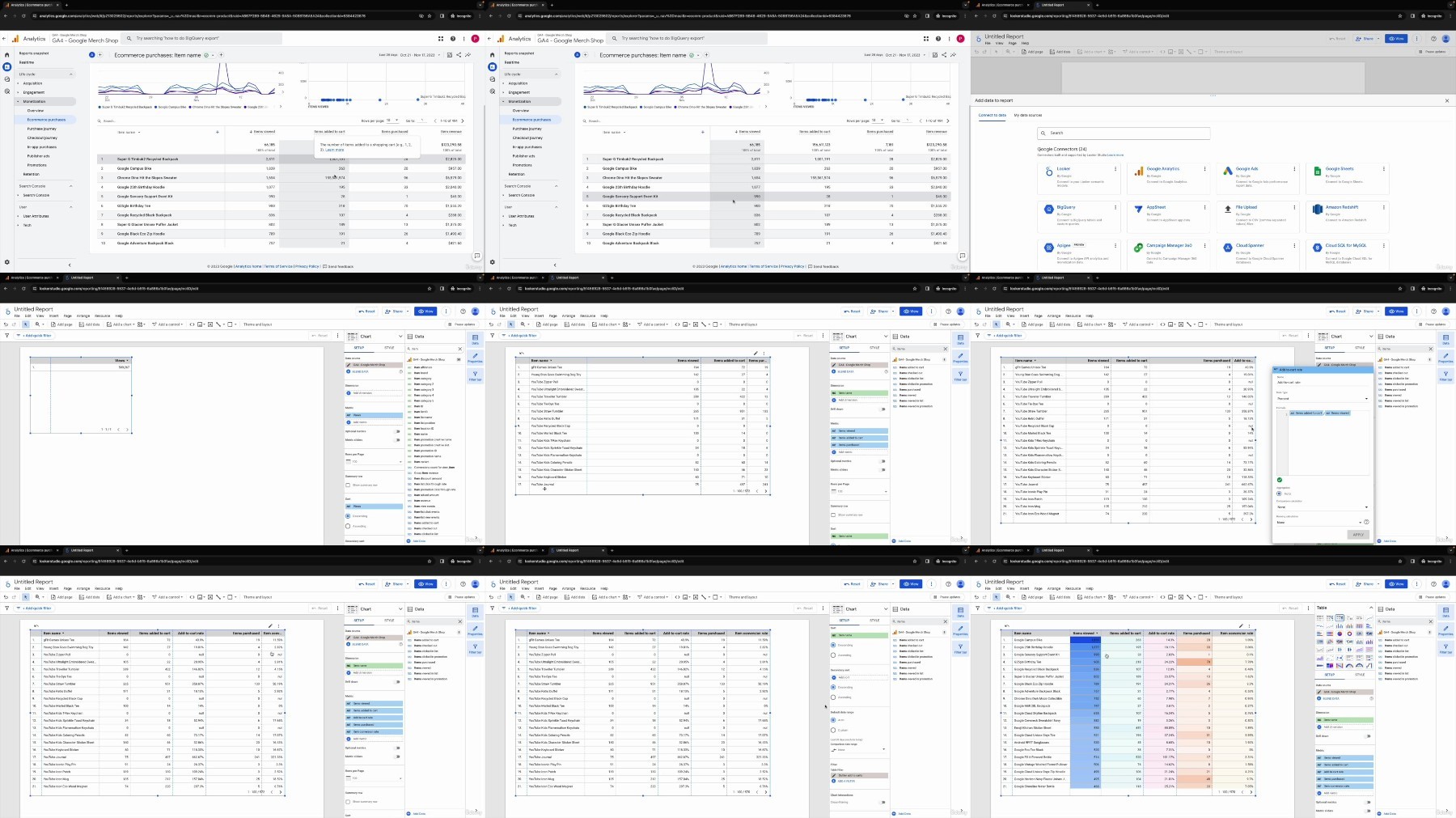Screen dimensions: 1456x818
Task: Open the help icon next to Running calculation
Action: click(x=1366, y=522)
